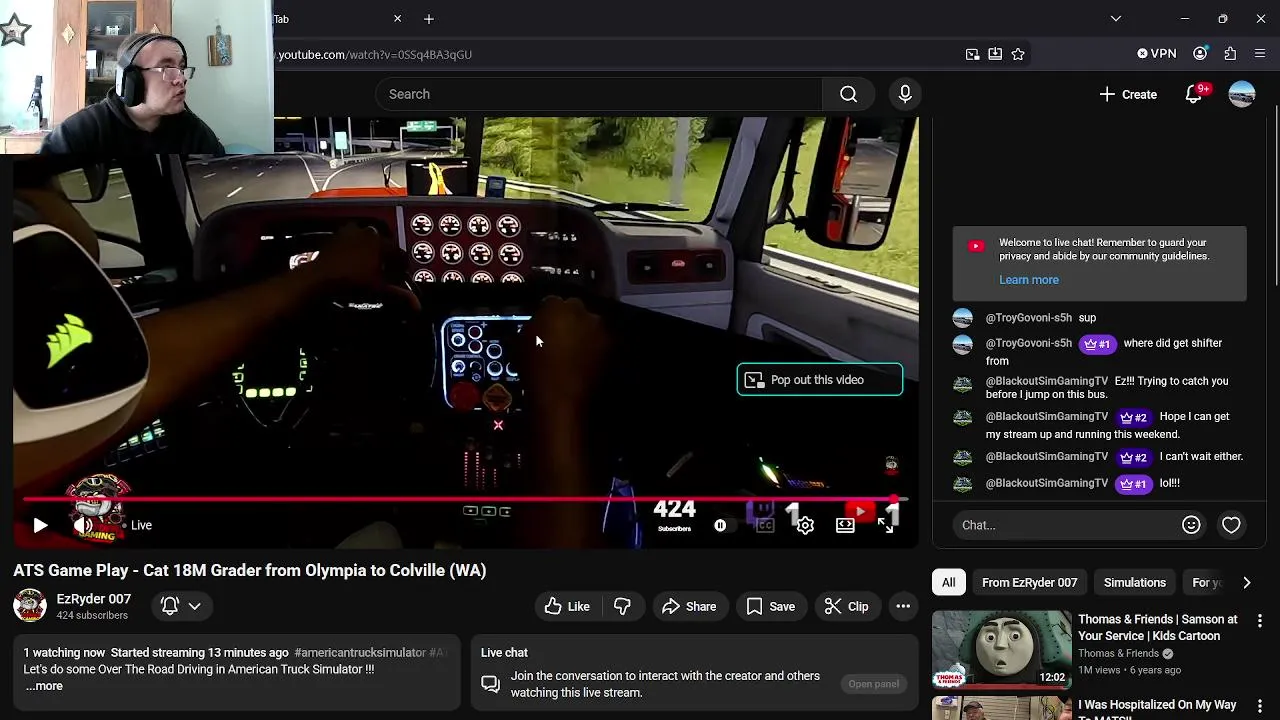
Task: Click the Learn more link in live chat
Action: (x=1029, y=280)
